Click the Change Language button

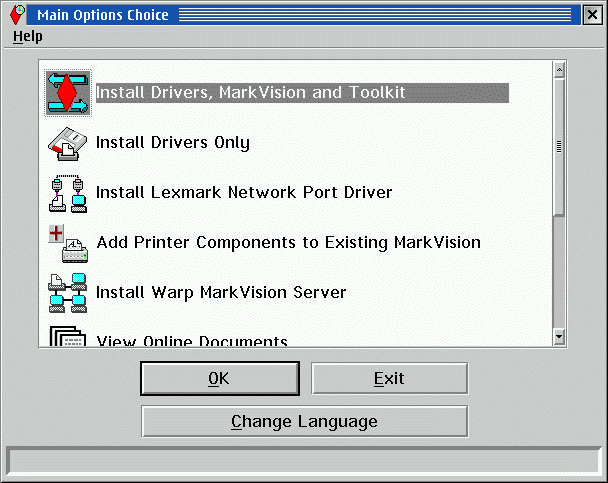(304, 421)
